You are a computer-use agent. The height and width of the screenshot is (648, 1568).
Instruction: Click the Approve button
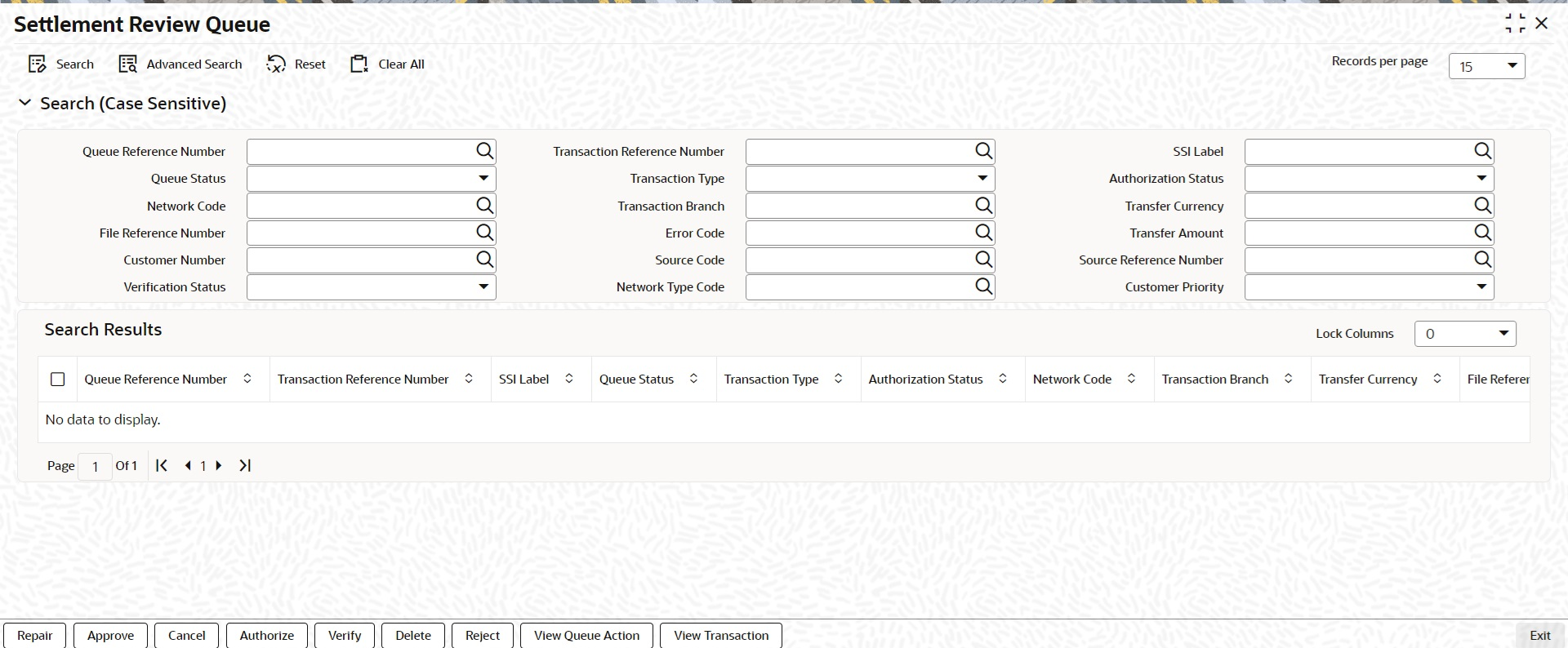(110, 636)
